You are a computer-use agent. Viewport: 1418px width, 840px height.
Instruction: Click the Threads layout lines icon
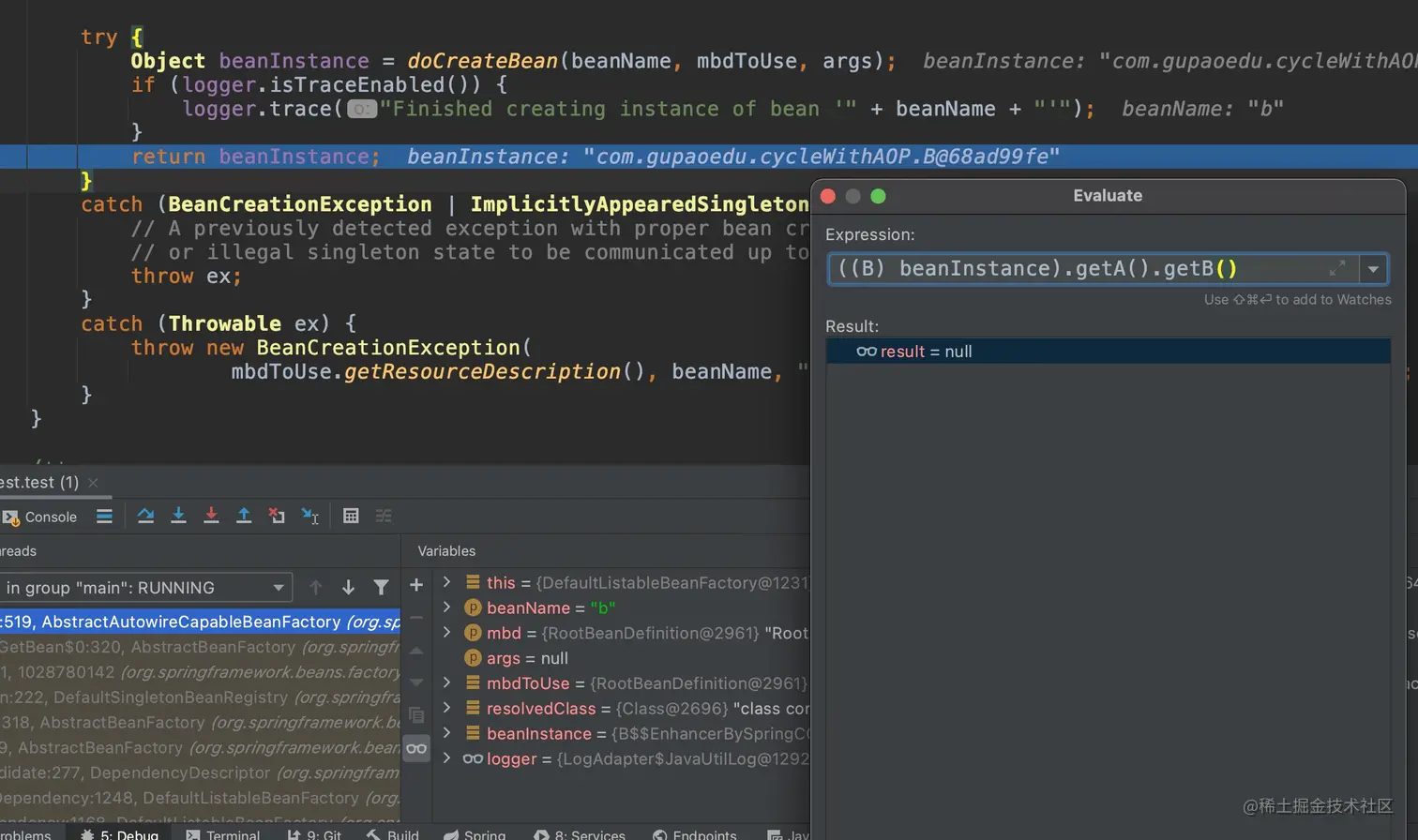point(104,517)
